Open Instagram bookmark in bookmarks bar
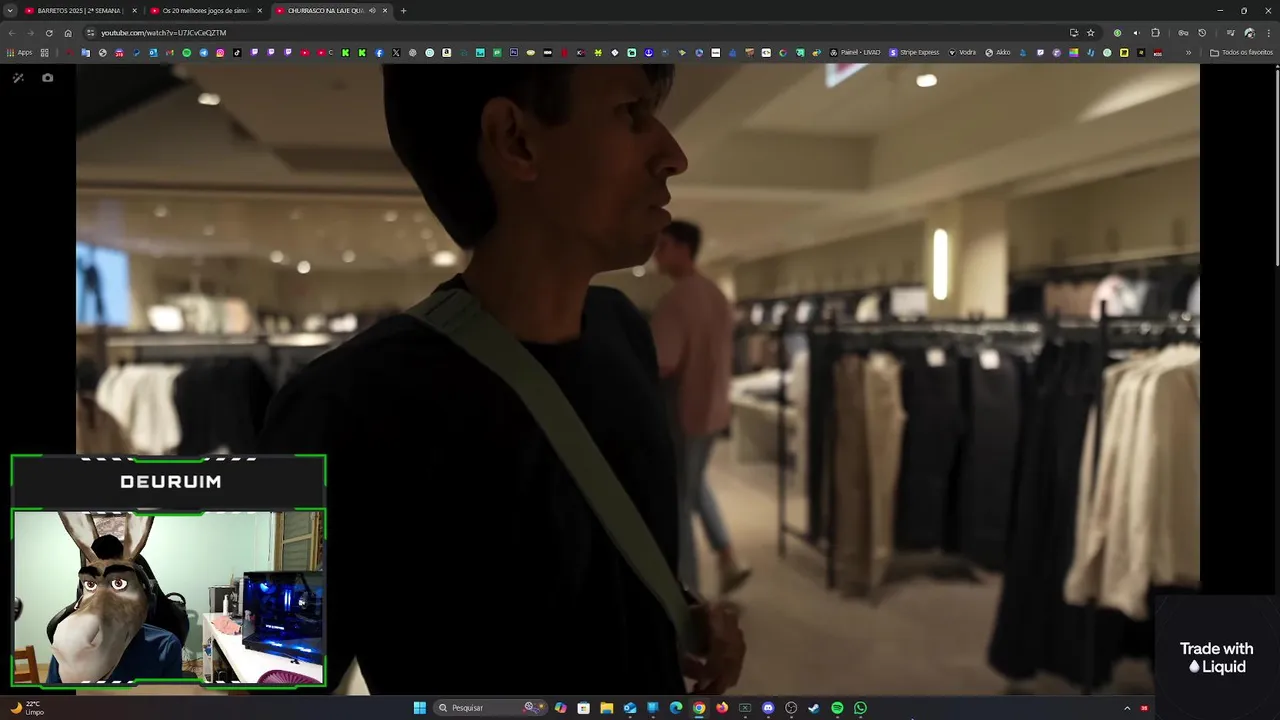The height and width of the screenshot is (720, 1280). click(x=220, y=53)
